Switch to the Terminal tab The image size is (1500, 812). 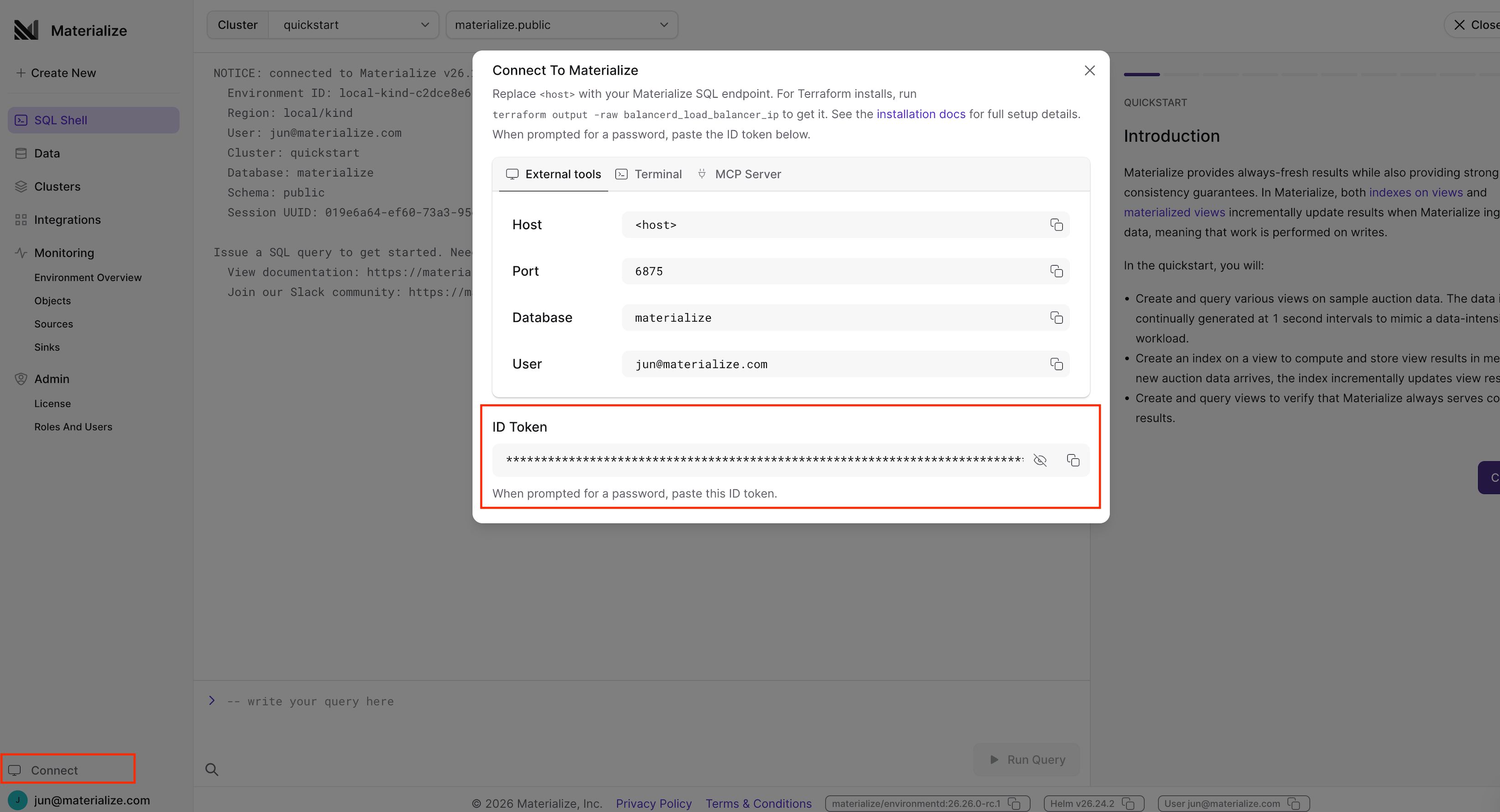tap(648, 174)
